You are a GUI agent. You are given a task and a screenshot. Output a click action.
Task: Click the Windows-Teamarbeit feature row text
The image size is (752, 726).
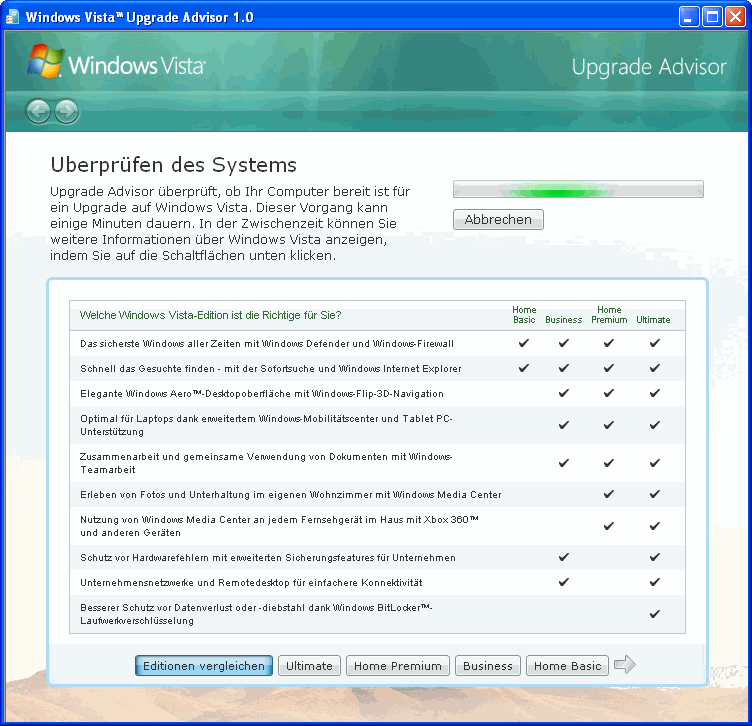[266, 463]
